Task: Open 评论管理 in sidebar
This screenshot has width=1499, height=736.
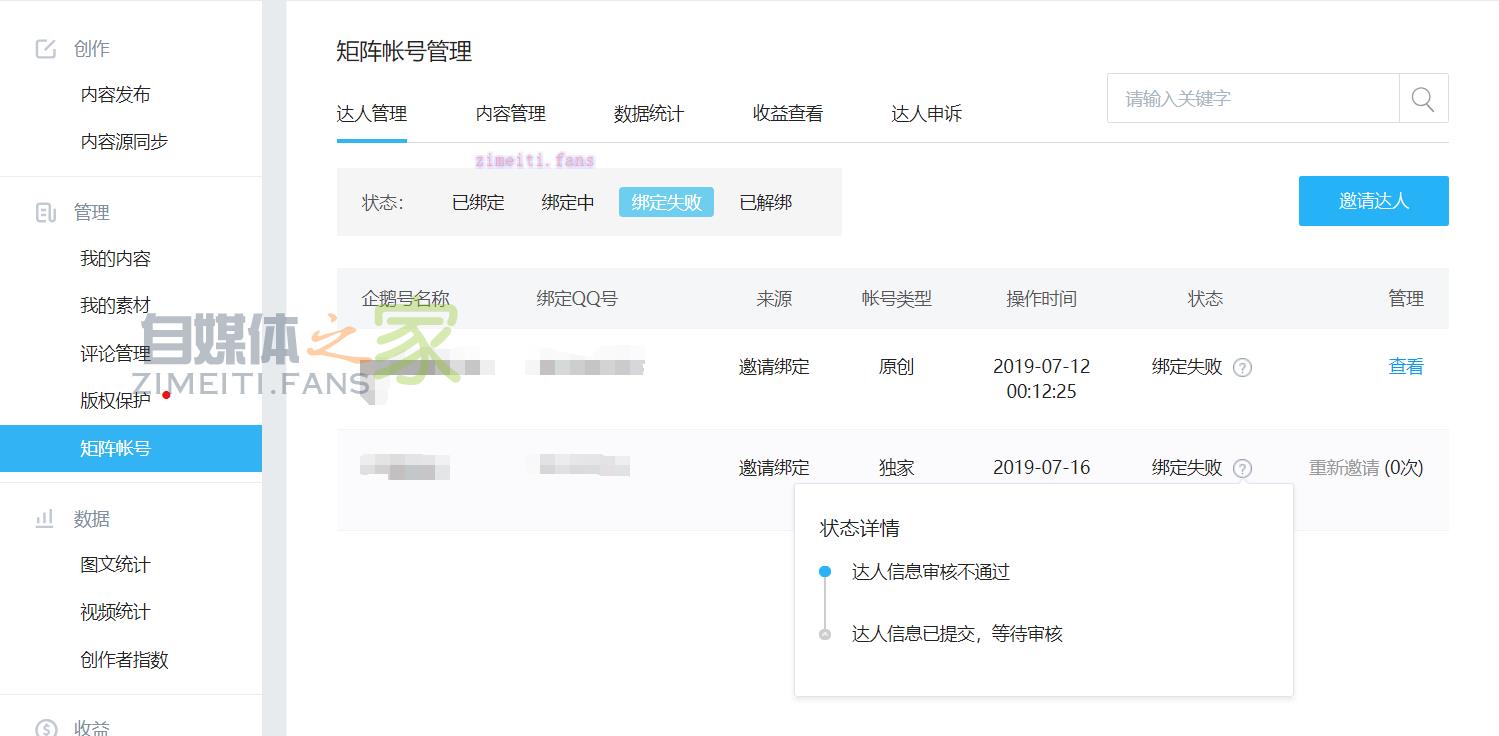Action: tap(115, 353)
